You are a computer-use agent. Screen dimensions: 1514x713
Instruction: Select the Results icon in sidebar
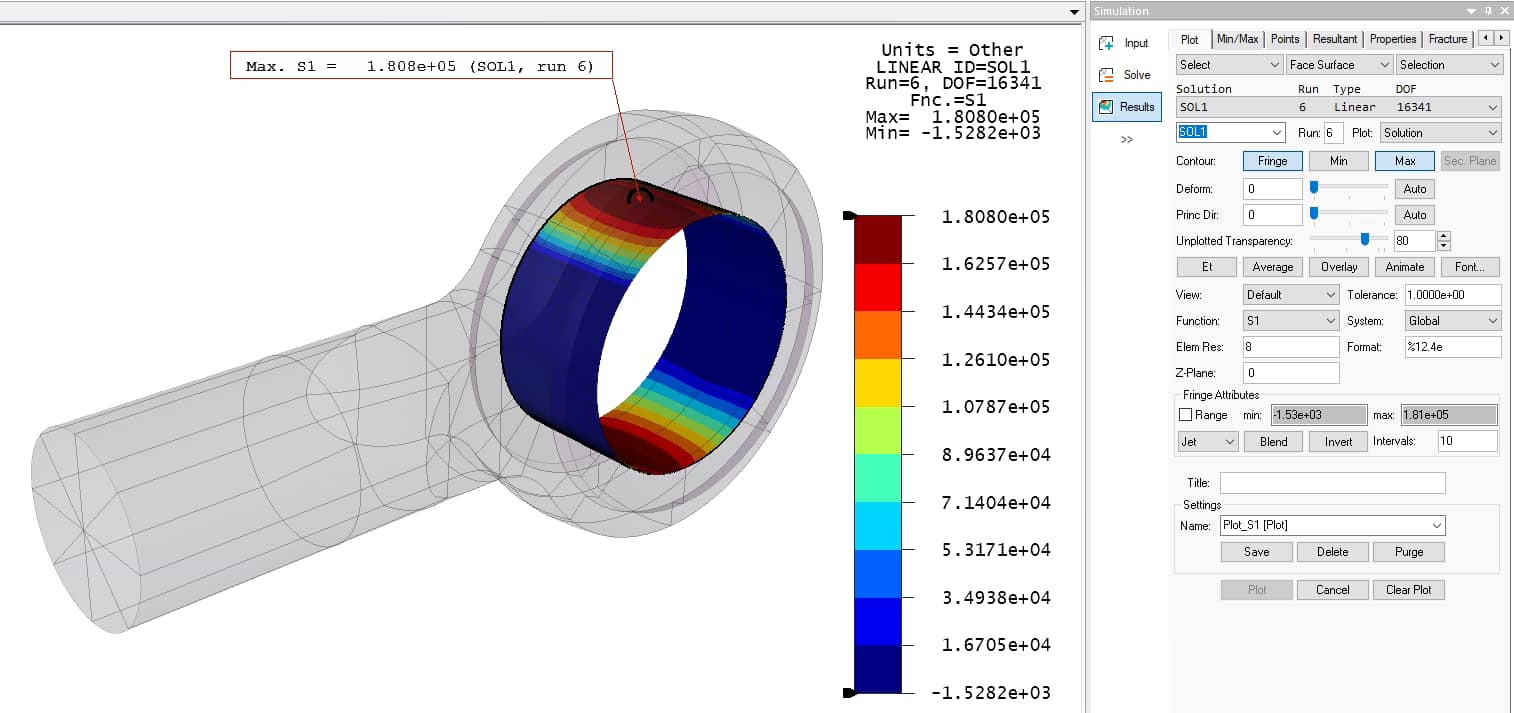(1107, 107)
